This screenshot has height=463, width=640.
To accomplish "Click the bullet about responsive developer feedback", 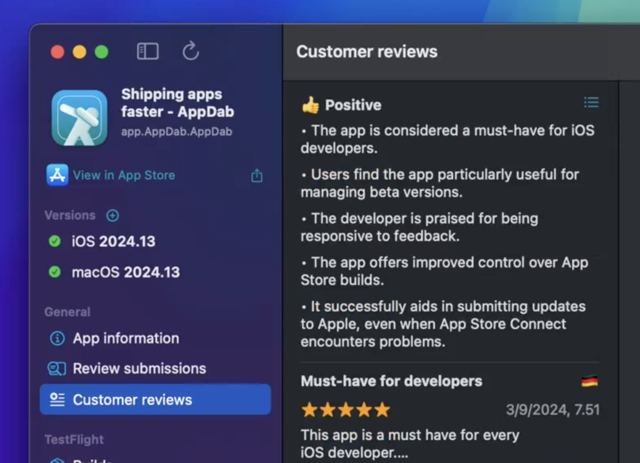I will click(420, 227).
